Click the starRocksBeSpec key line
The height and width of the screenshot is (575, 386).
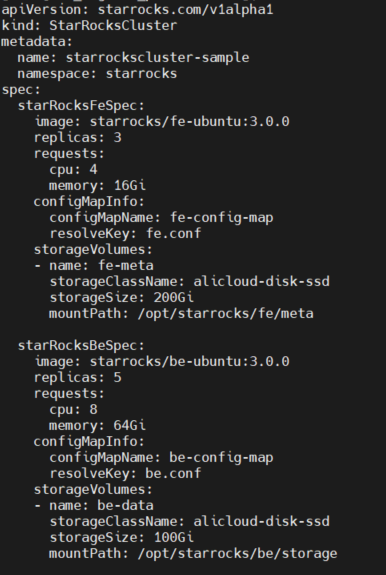[81, 345]
